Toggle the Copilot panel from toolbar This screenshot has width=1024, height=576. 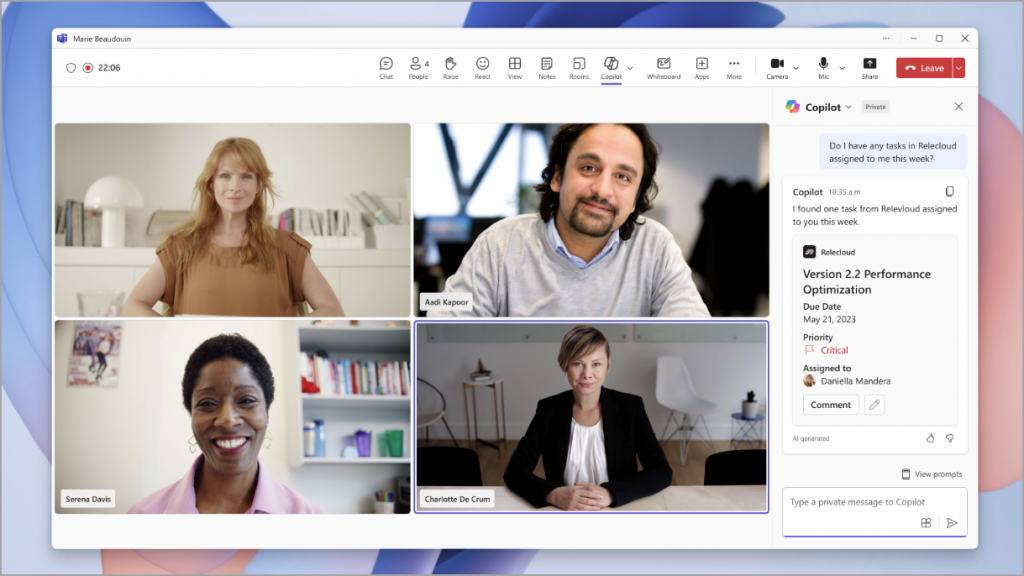[x=611, y=68]
